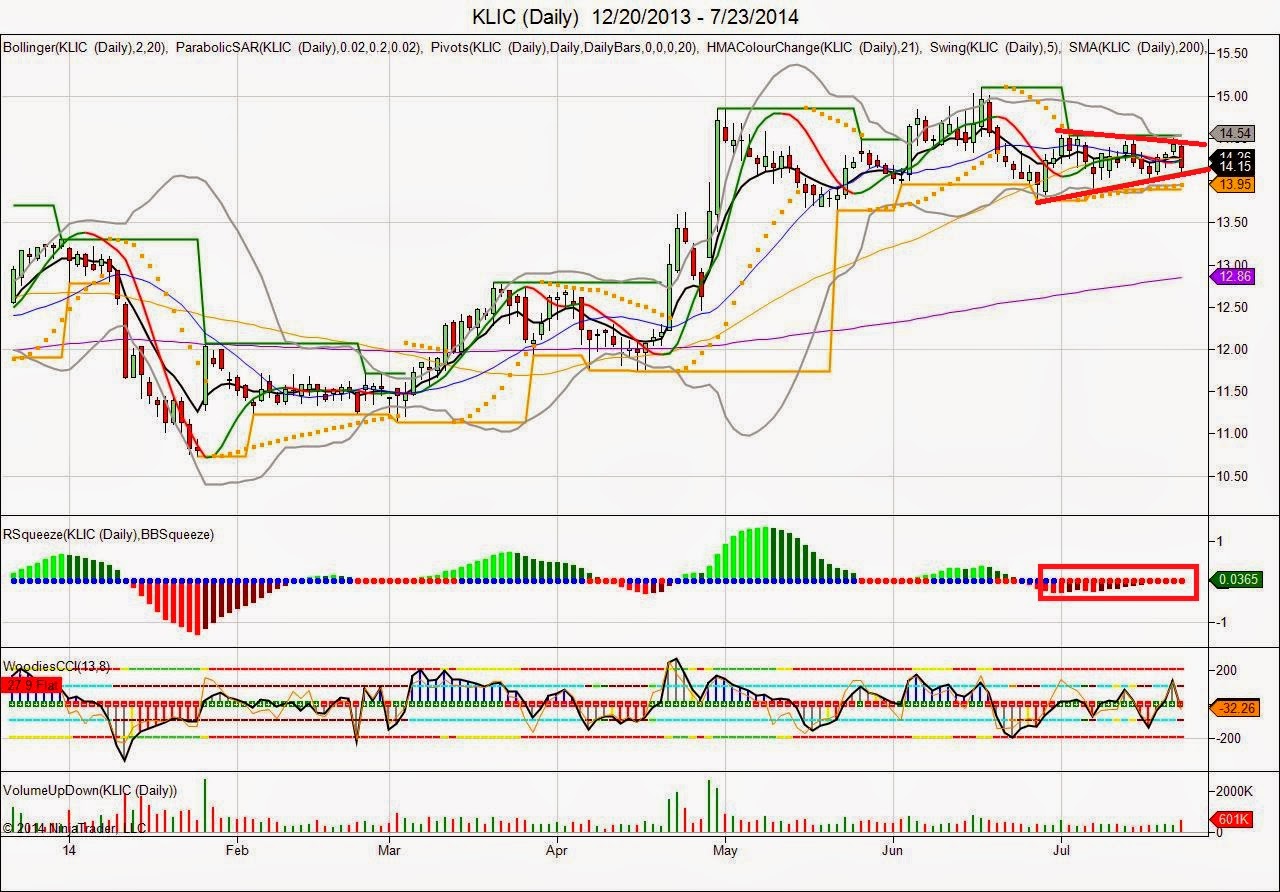The image size is (1280, 892).
Task: Click the red 601K volume marker
Action: click(x=1229, y=820)
